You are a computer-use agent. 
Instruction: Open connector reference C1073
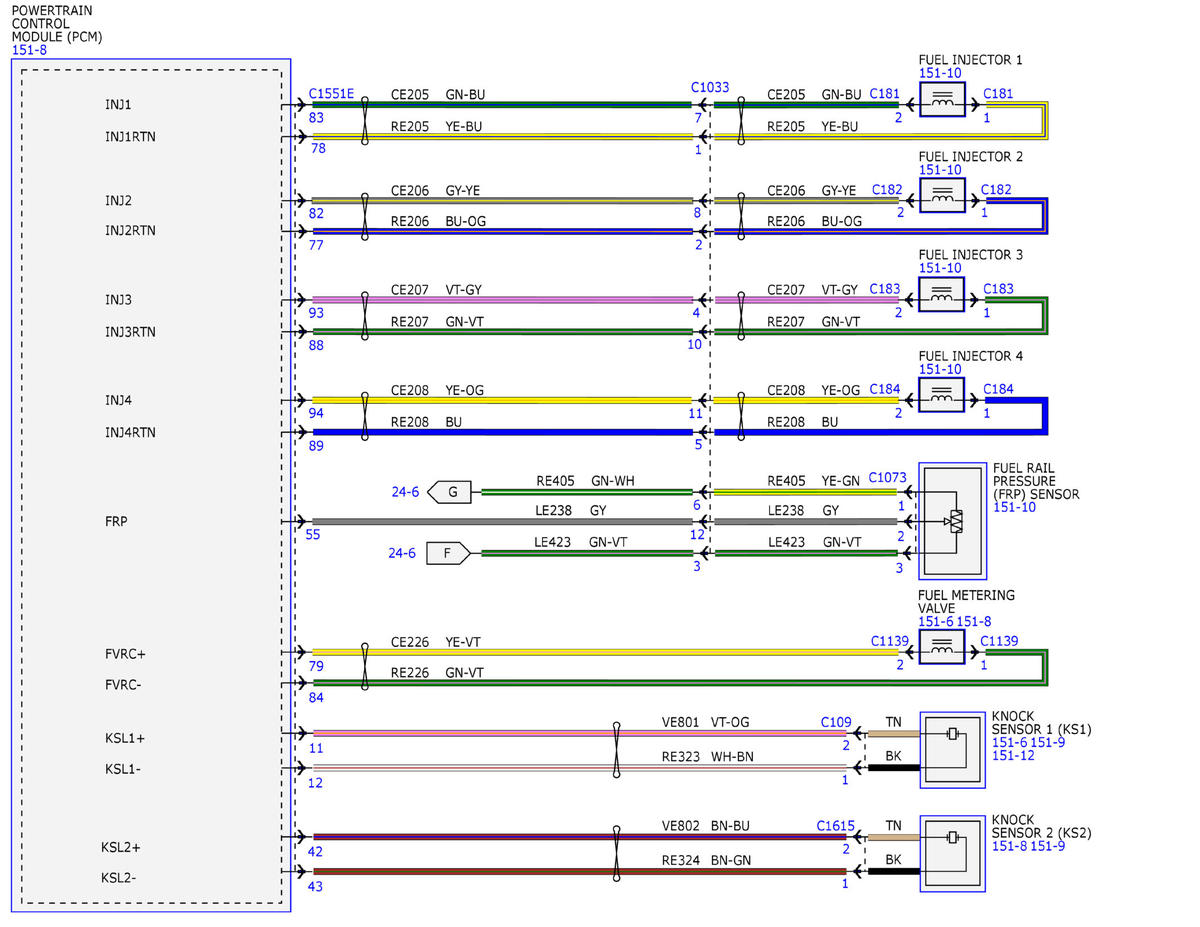click(x=887, y=478)
